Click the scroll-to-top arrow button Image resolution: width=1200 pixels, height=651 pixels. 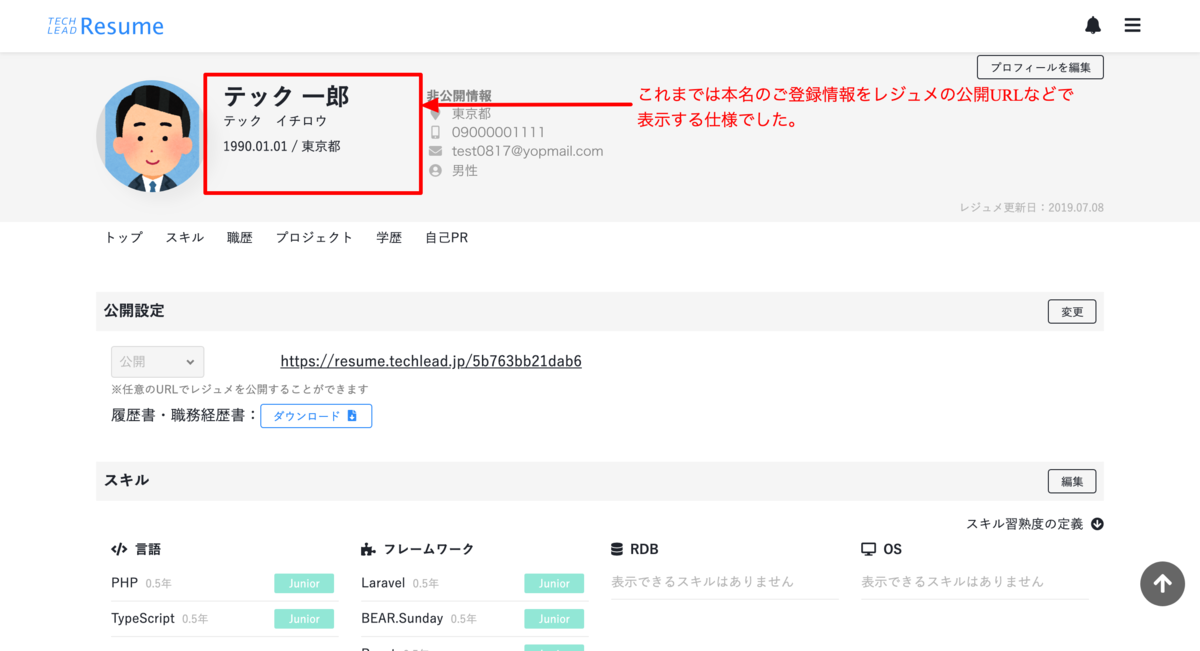pyautogui.click(x=1162, y=584)
